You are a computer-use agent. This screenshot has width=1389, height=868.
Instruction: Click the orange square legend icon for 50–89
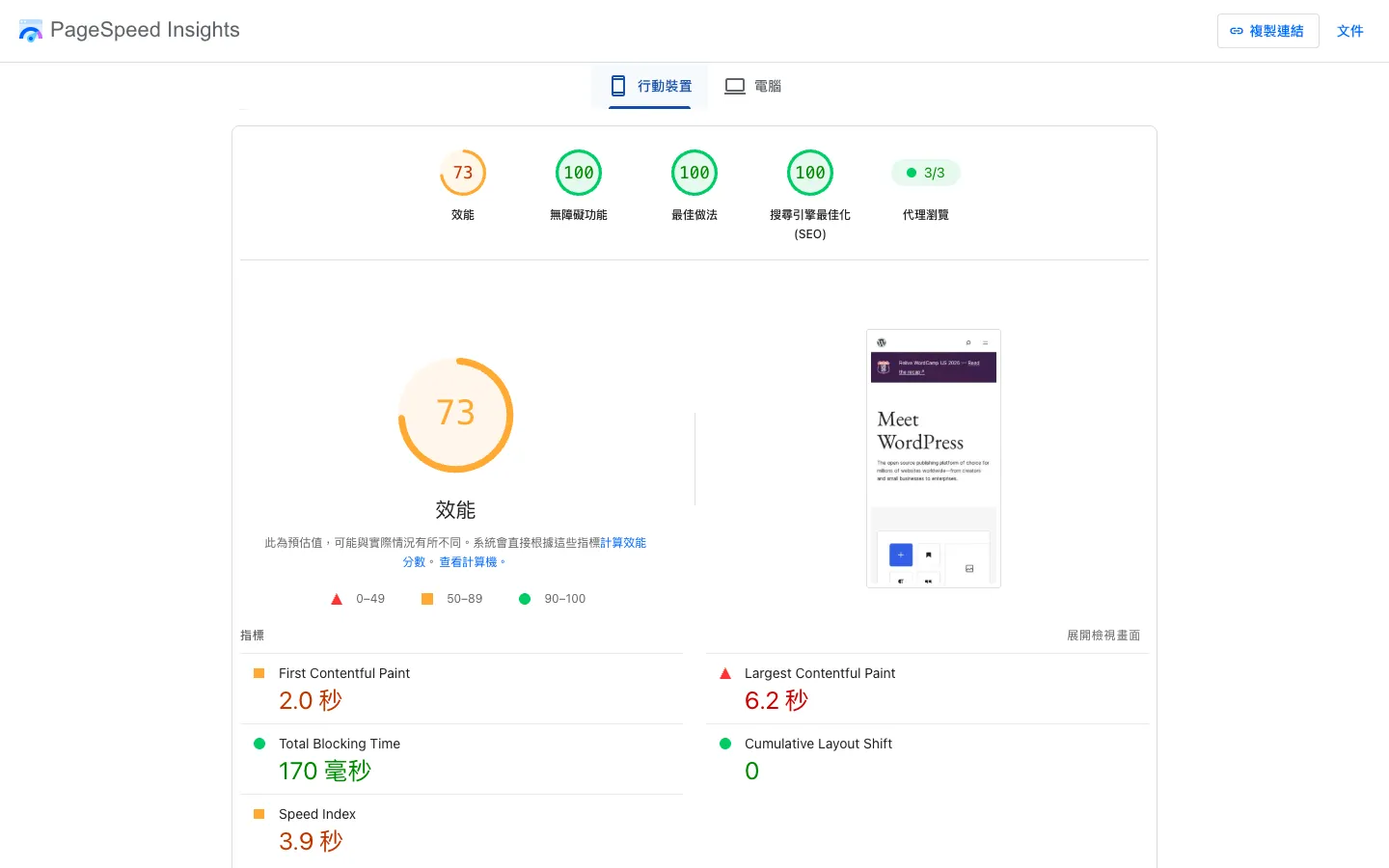click(x=427, y=599)
